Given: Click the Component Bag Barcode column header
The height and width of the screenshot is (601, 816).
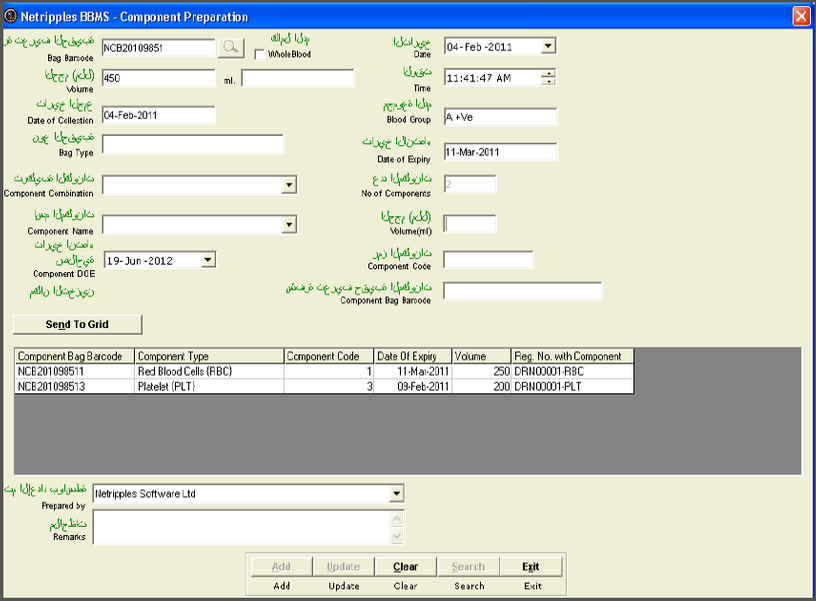Looking at the screenshot, I should pyautogui.click(x=74, y=356).
